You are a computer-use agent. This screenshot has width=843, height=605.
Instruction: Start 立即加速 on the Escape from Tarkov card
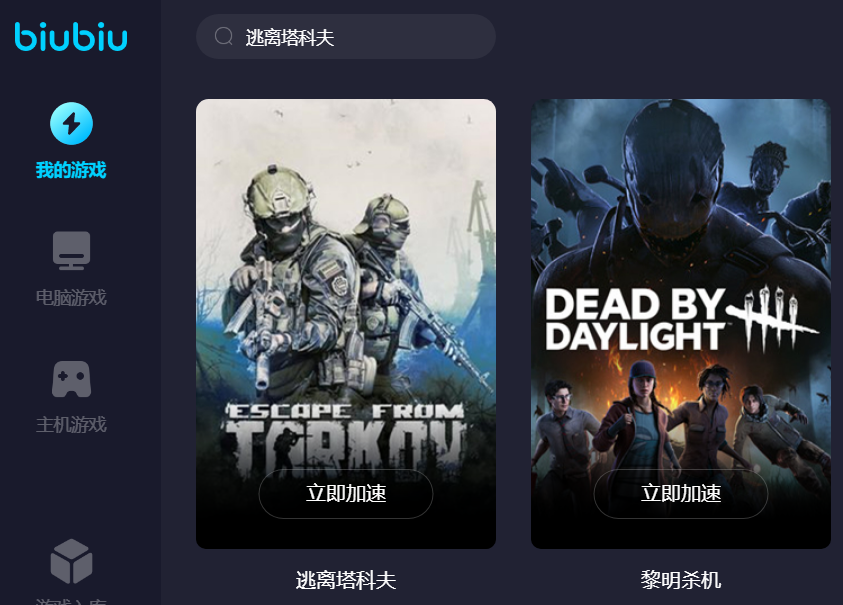click(x=346, y=494)
